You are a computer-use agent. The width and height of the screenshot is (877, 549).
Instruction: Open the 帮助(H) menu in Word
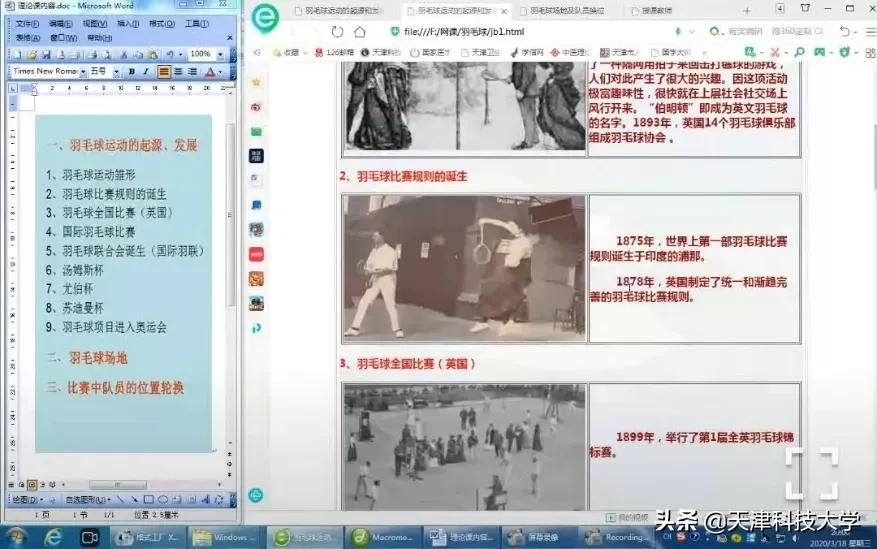click(99, 38)
